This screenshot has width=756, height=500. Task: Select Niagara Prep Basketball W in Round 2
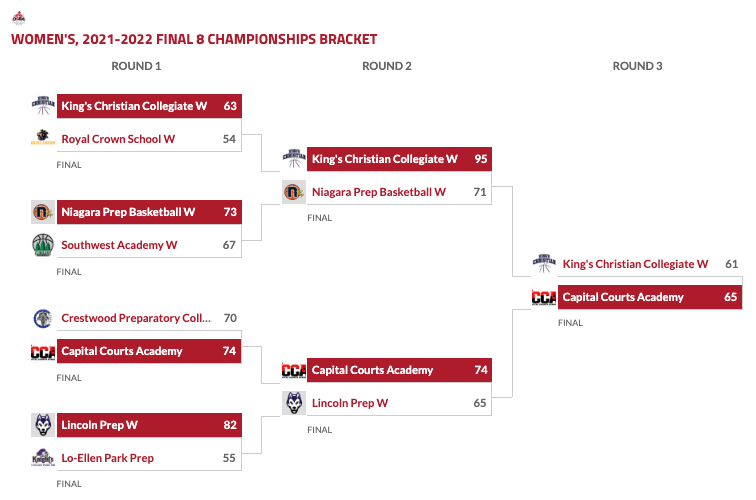click(378, 192)
